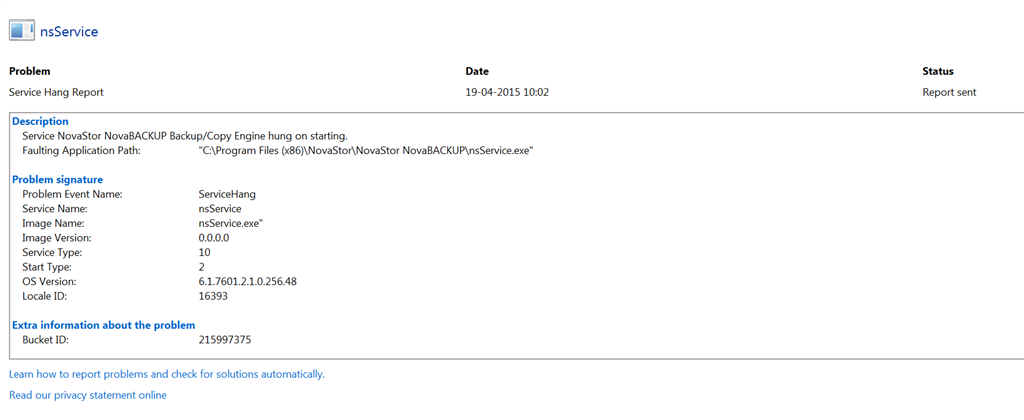
Task: Click the Service Type label
Action: (52, 252)
